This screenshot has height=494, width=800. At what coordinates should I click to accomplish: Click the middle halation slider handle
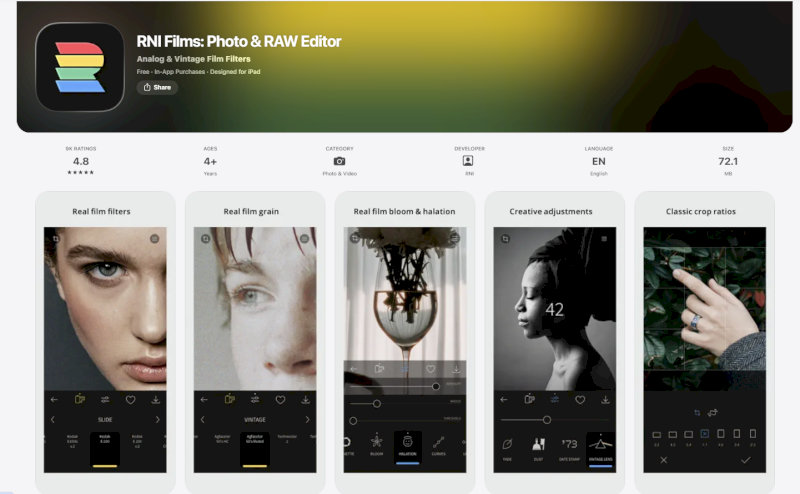(x=377, y=404)
